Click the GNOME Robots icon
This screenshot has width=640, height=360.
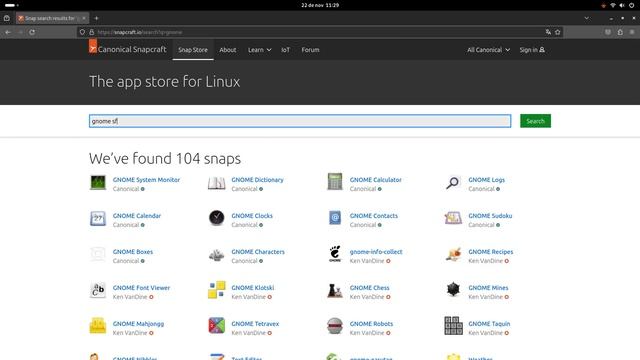point(335,326)
